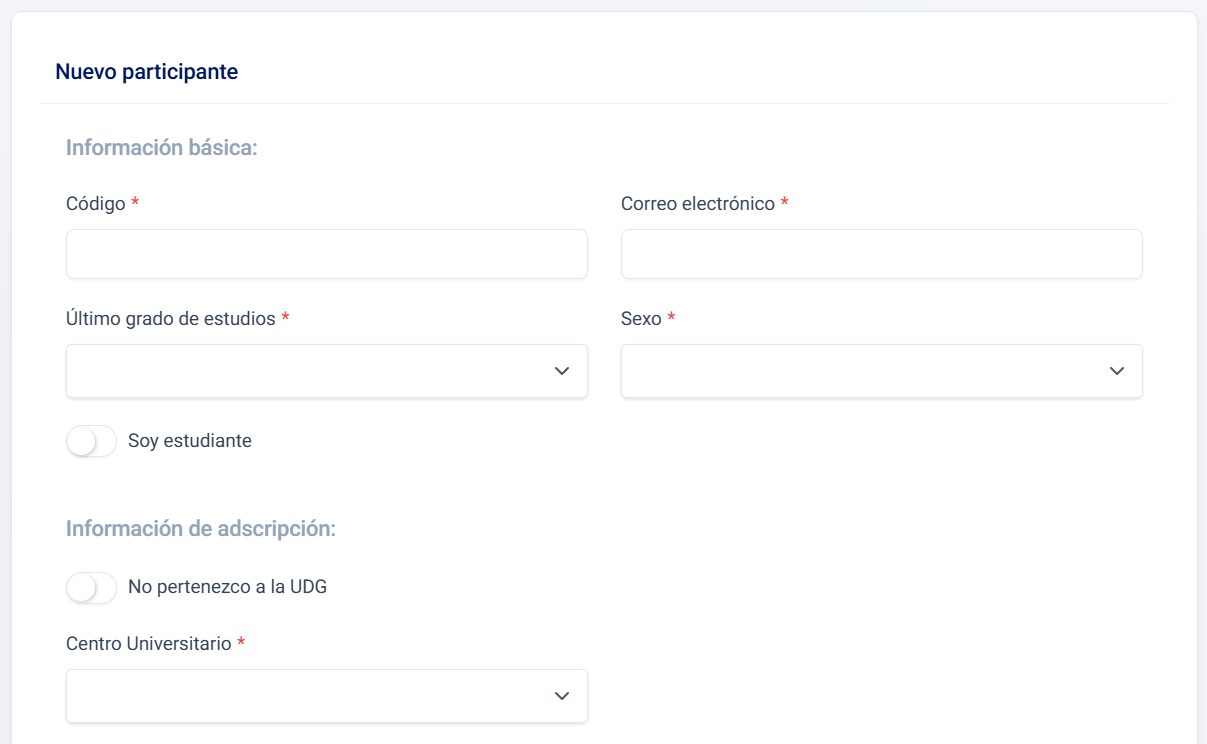The height and width of the screenshot is (744, 1207).
Task: Focus the Código text field
Action: click(326, 254)
